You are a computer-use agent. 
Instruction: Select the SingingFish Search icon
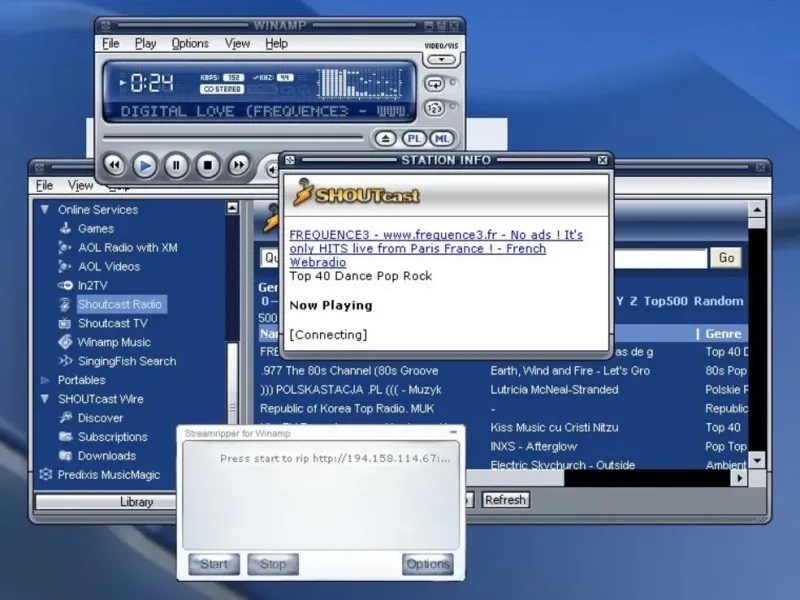tap(65, 361)
